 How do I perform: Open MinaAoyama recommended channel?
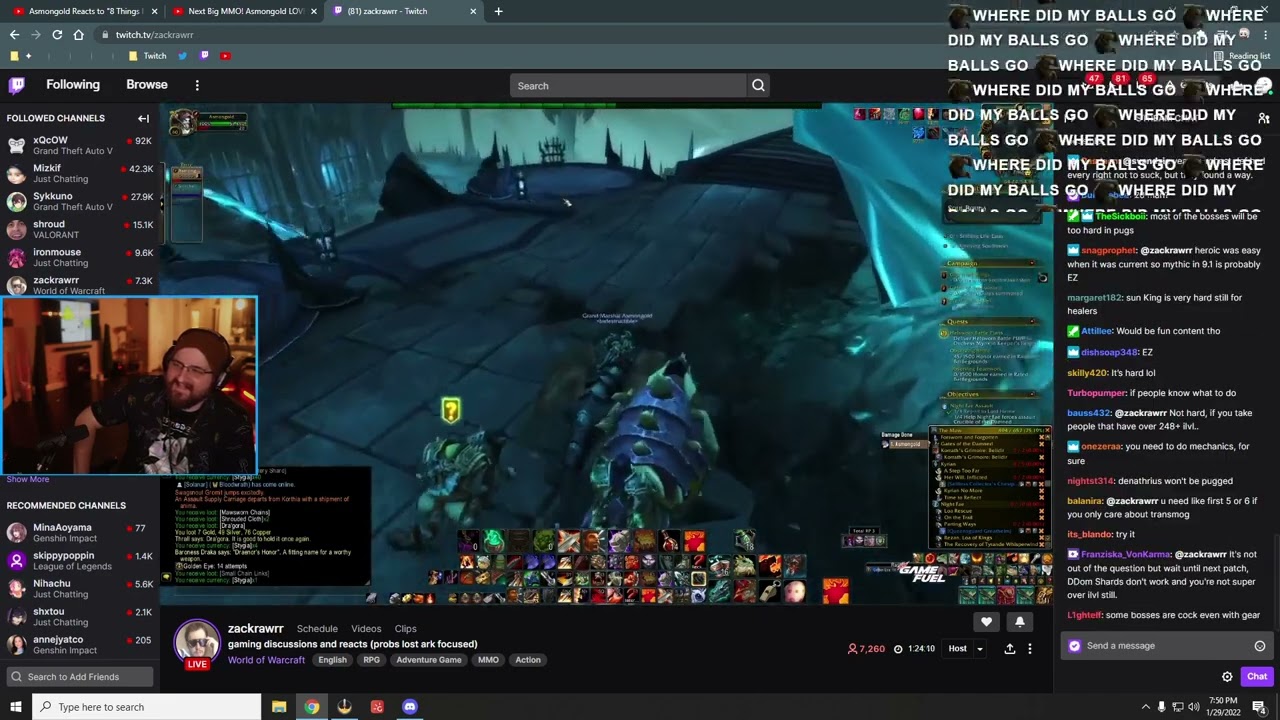(x=79, y=533)
